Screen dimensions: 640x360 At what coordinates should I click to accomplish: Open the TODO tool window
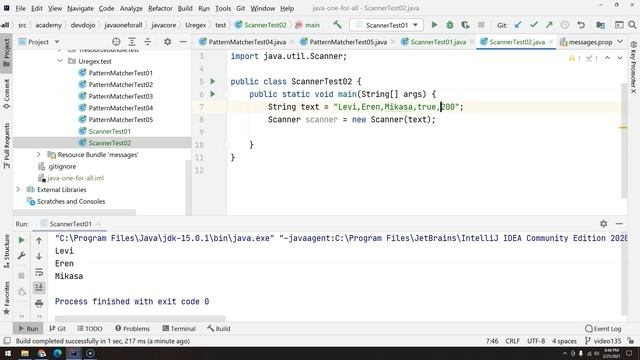[x=90, y=329]
